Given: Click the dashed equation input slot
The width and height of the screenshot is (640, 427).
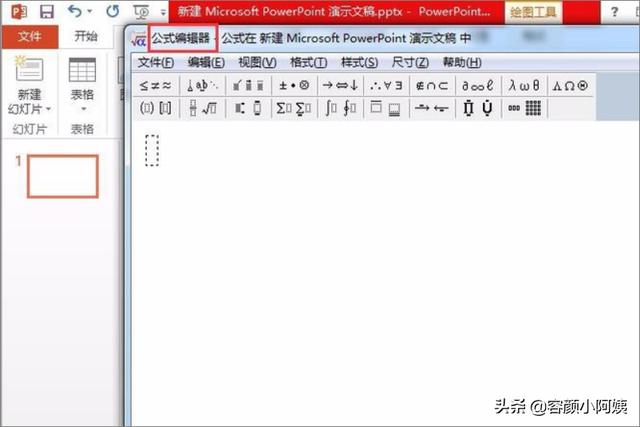Looking at the screenshot, I should pos(152,151).
